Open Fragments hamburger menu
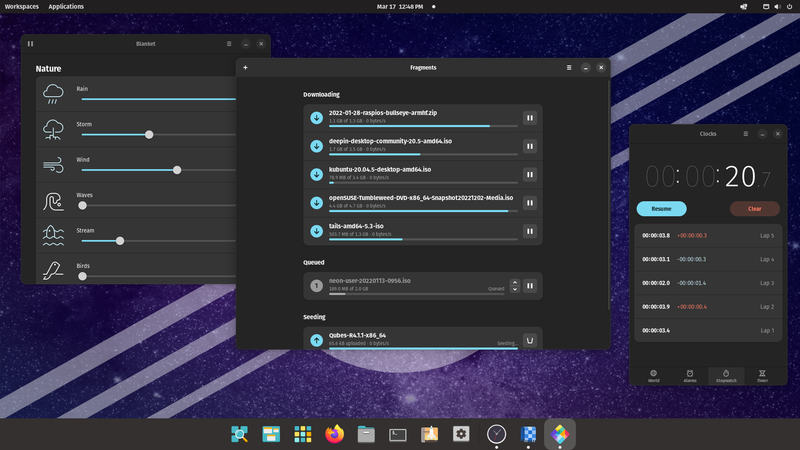 click(x=569, y=67)
